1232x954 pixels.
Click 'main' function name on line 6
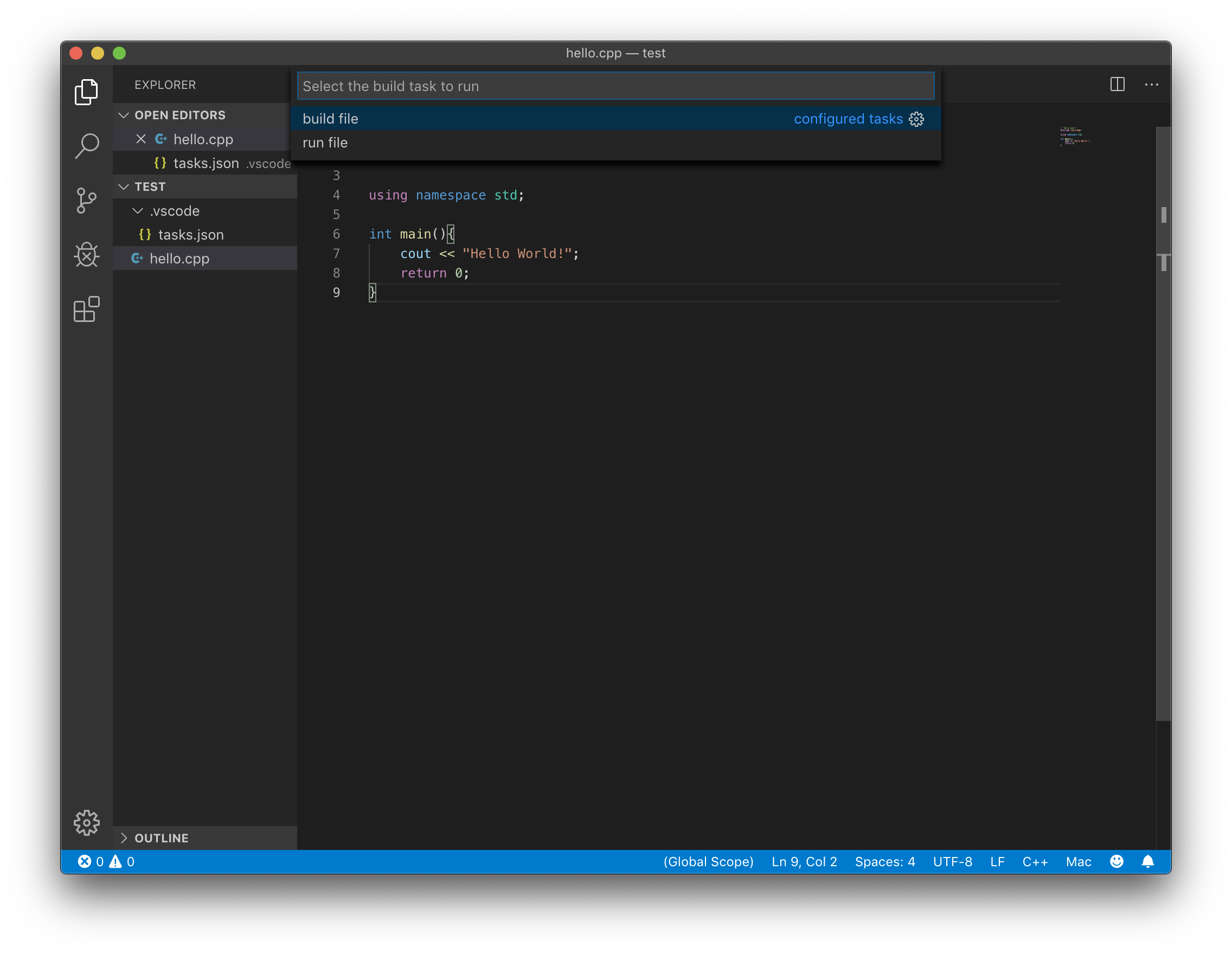415,234
